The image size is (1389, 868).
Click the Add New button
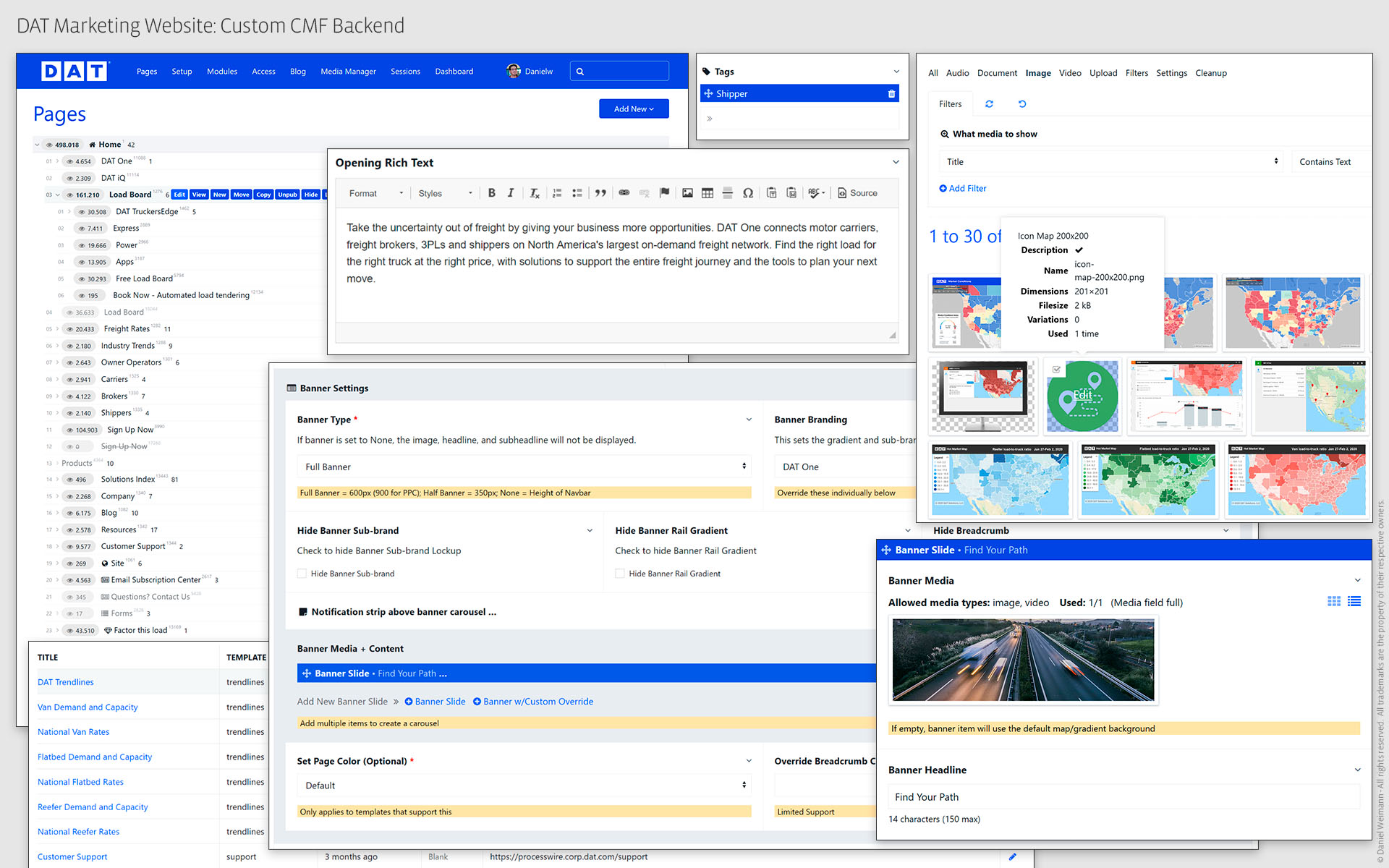click(x=633, y=109)
